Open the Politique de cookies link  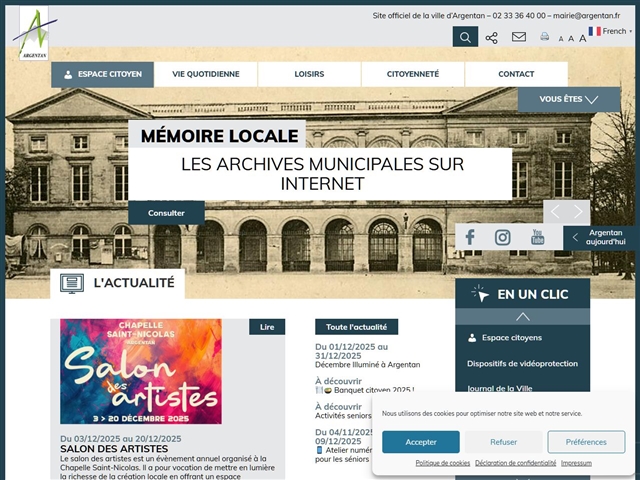[x=442, y=463]
